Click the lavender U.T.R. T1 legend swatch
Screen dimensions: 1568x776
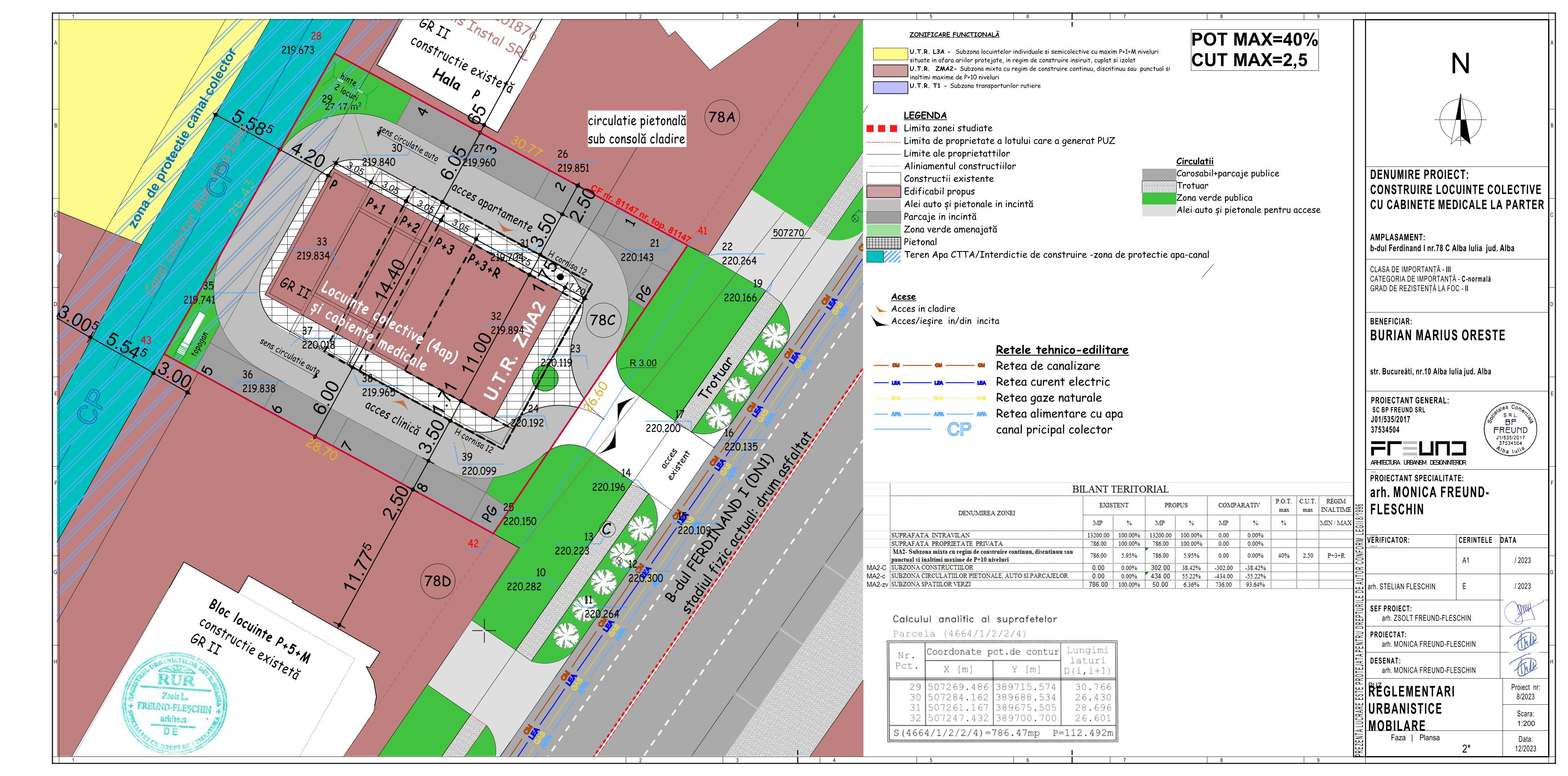coord(890,88)
